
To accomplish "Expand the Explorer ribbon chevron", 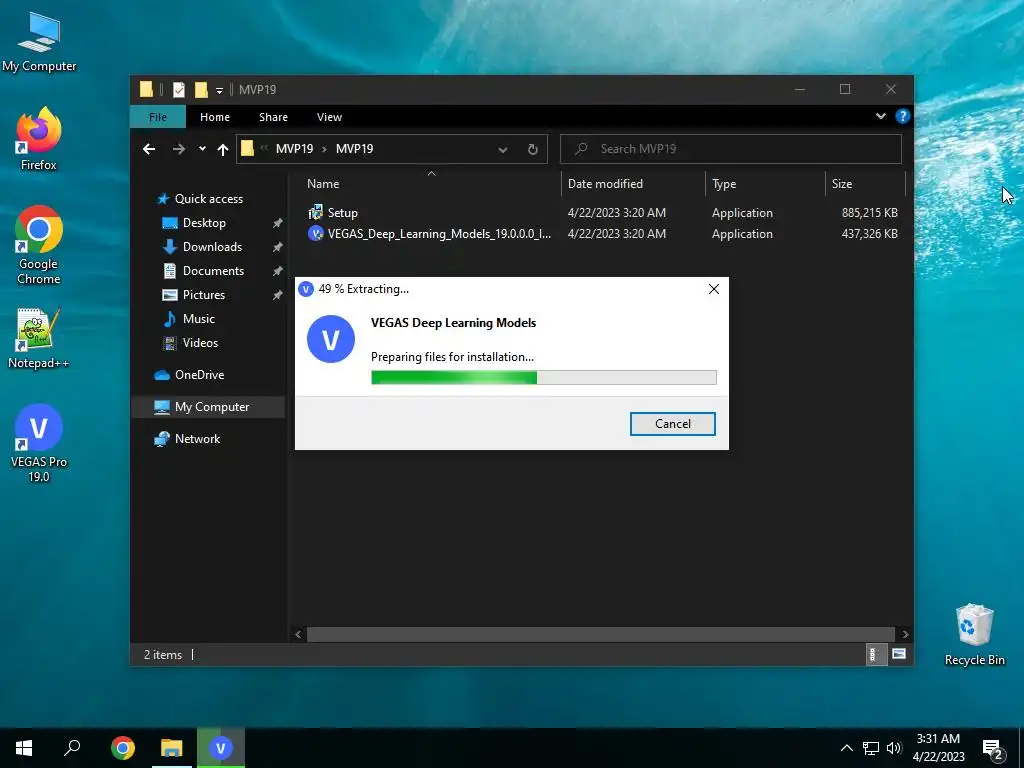I will pos(880,116).
